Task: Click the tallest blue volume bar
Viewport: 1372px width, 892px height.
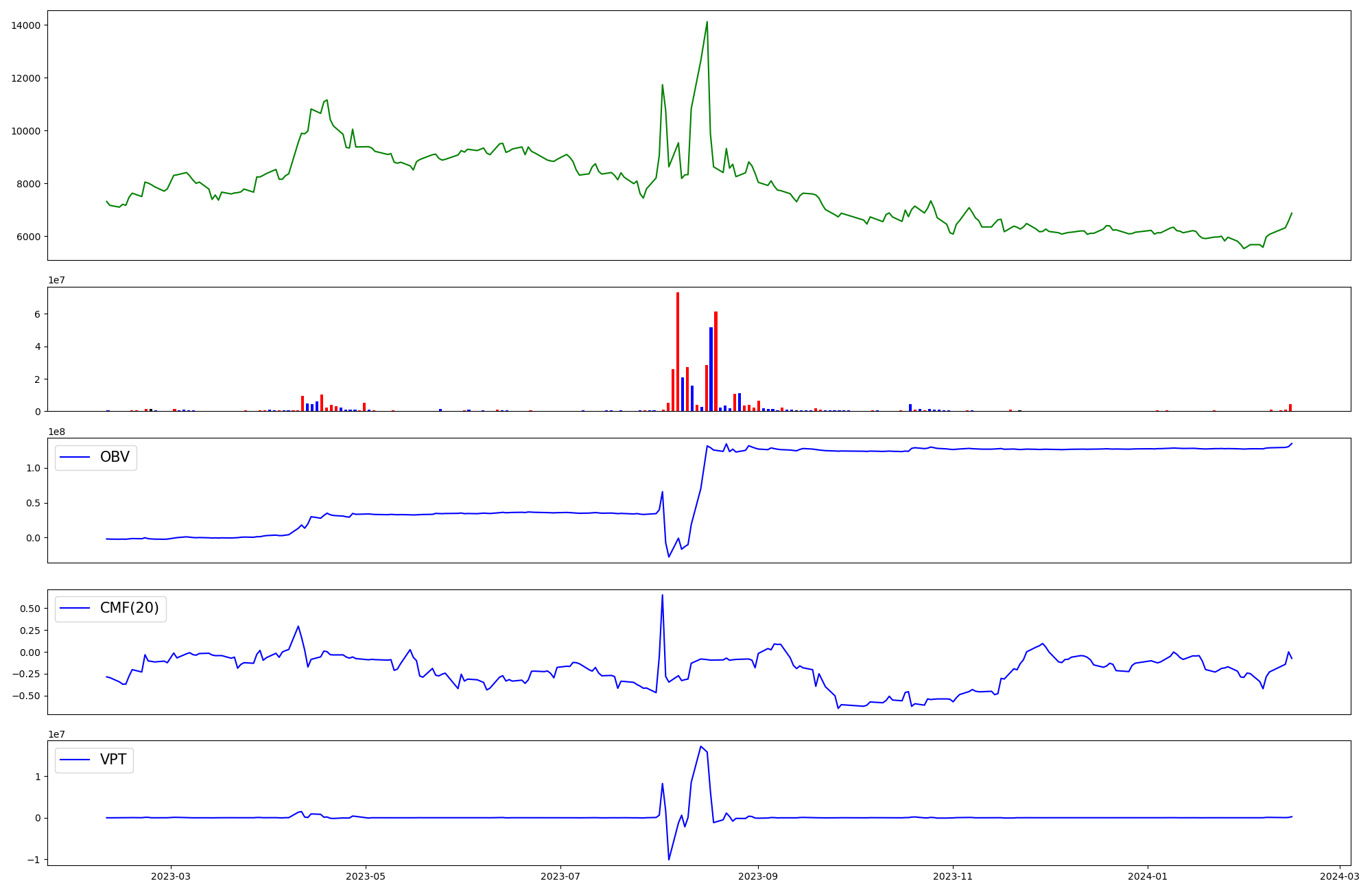Action: coord(711,369)
